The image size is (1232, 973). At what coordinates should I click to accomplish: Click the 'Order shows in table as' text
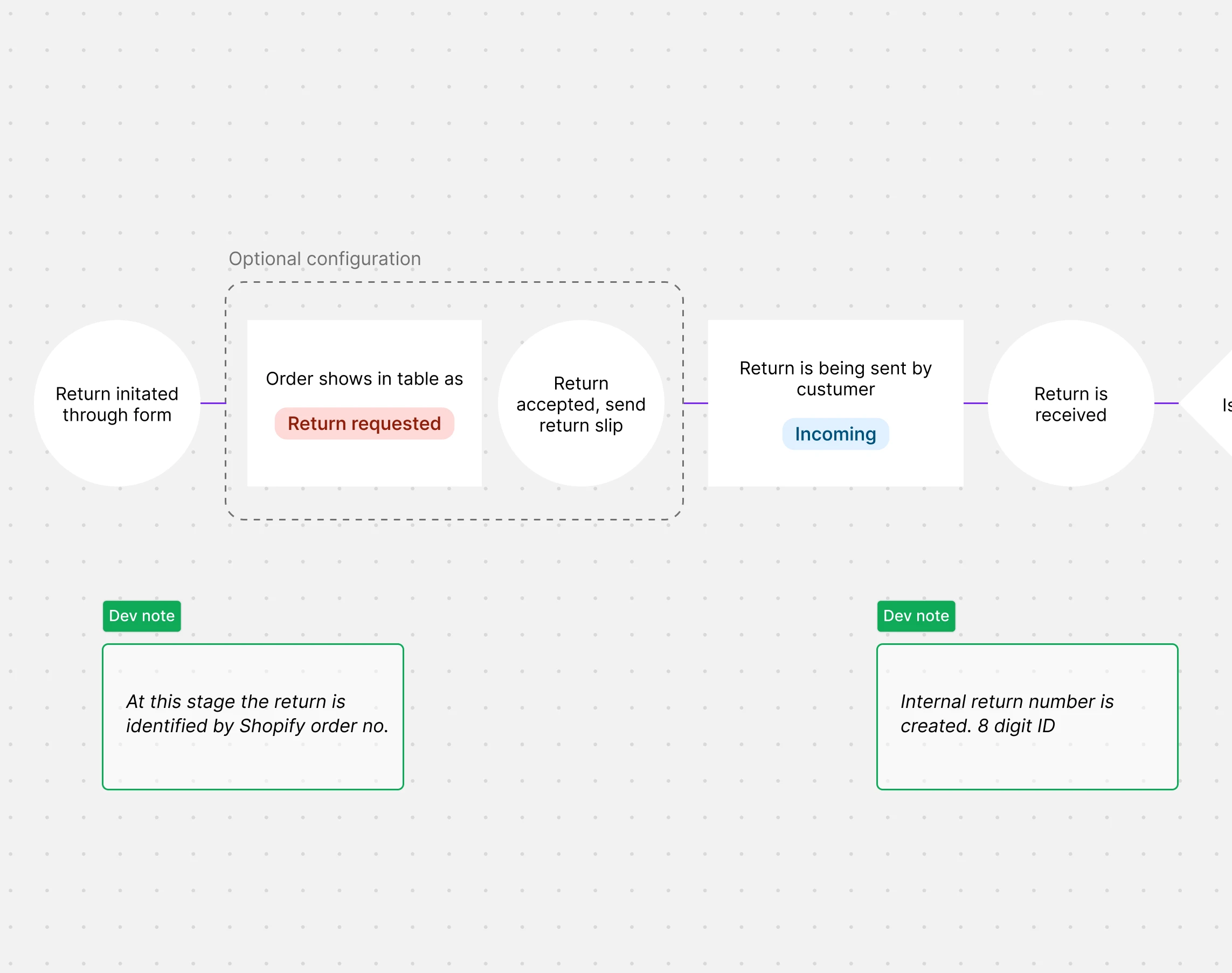[x=364, y=379]
